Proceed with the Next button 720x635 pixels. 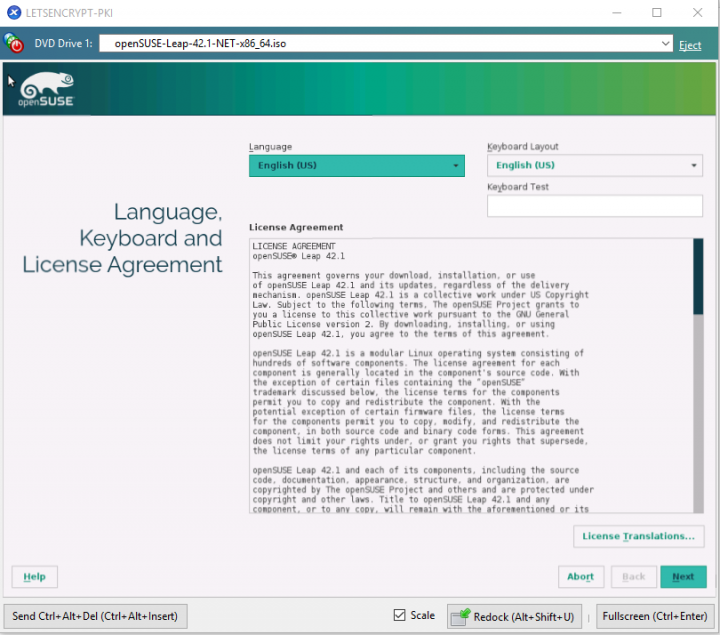pos(683,577)
